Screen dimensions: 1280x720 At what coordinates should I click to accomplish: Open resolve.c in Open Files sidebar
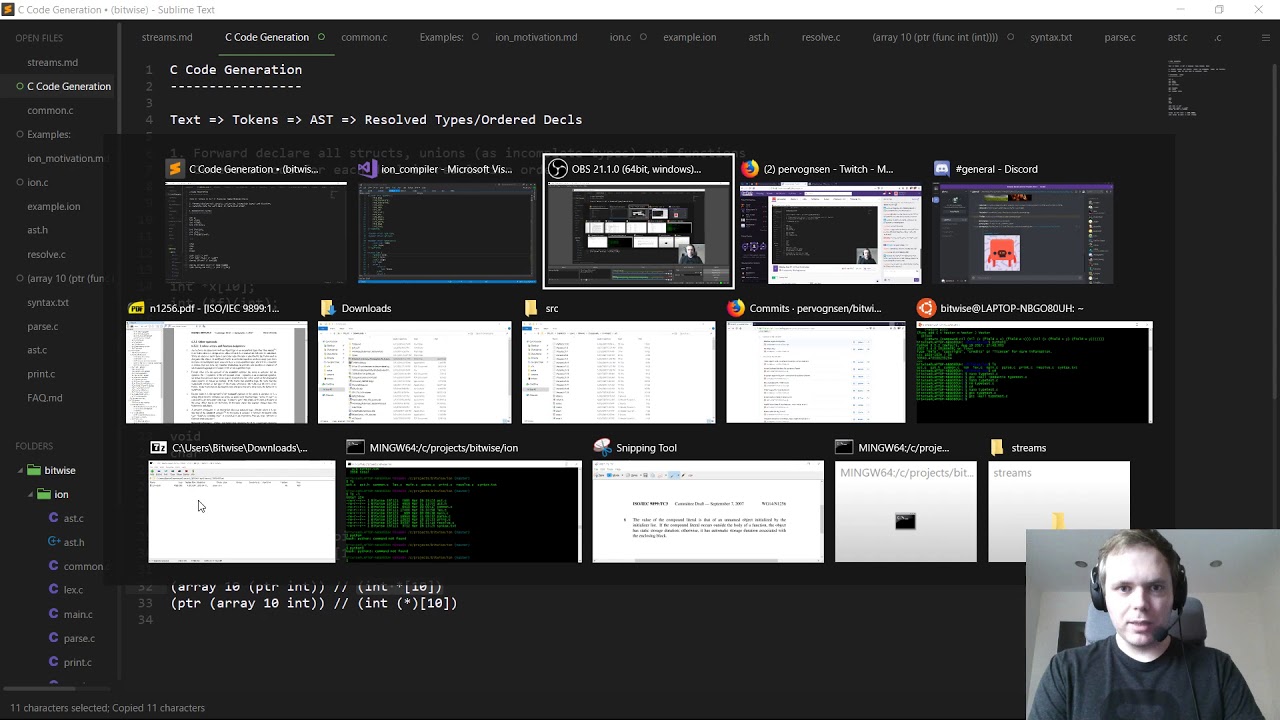pos(46,254)
